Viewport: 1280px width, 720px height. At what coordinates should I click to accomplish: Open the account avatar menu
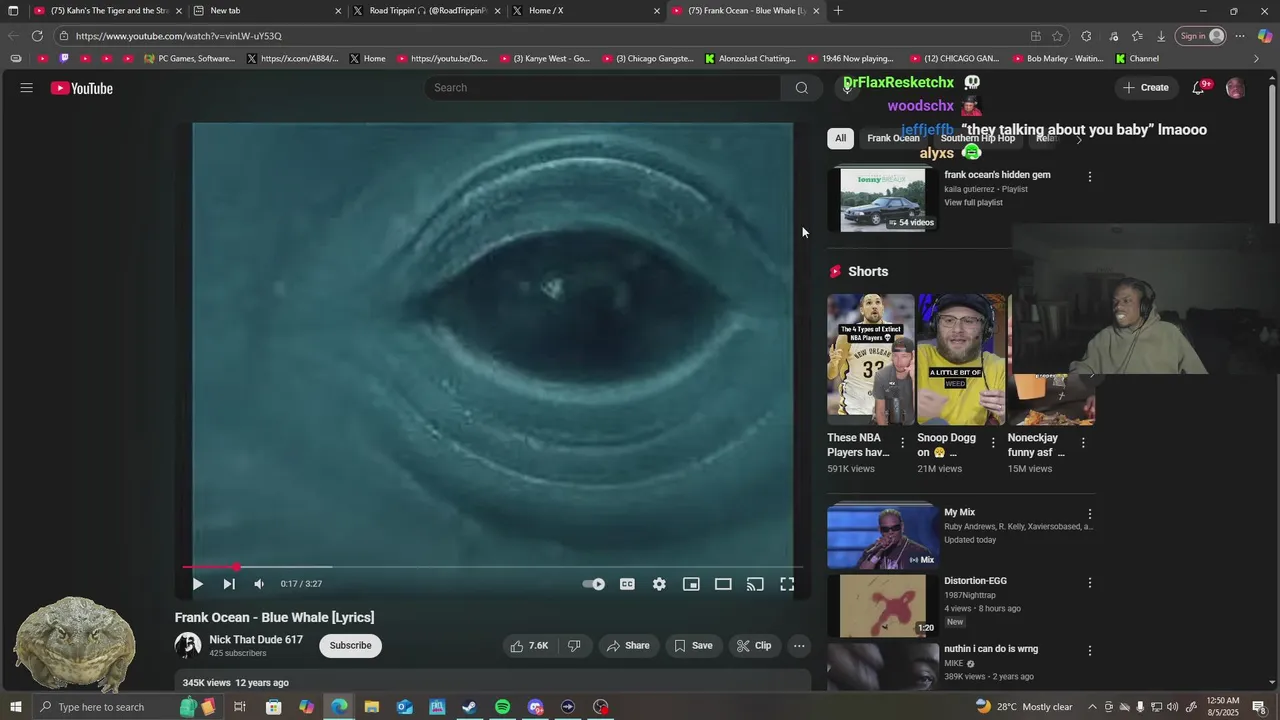[x=1235, y=88]
